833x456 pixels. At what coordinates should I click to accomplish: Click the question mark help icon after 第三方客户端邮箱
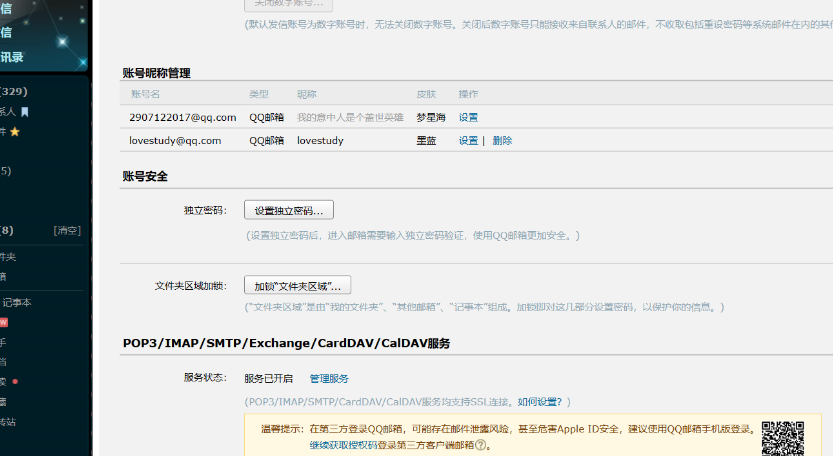click(480, 445)
